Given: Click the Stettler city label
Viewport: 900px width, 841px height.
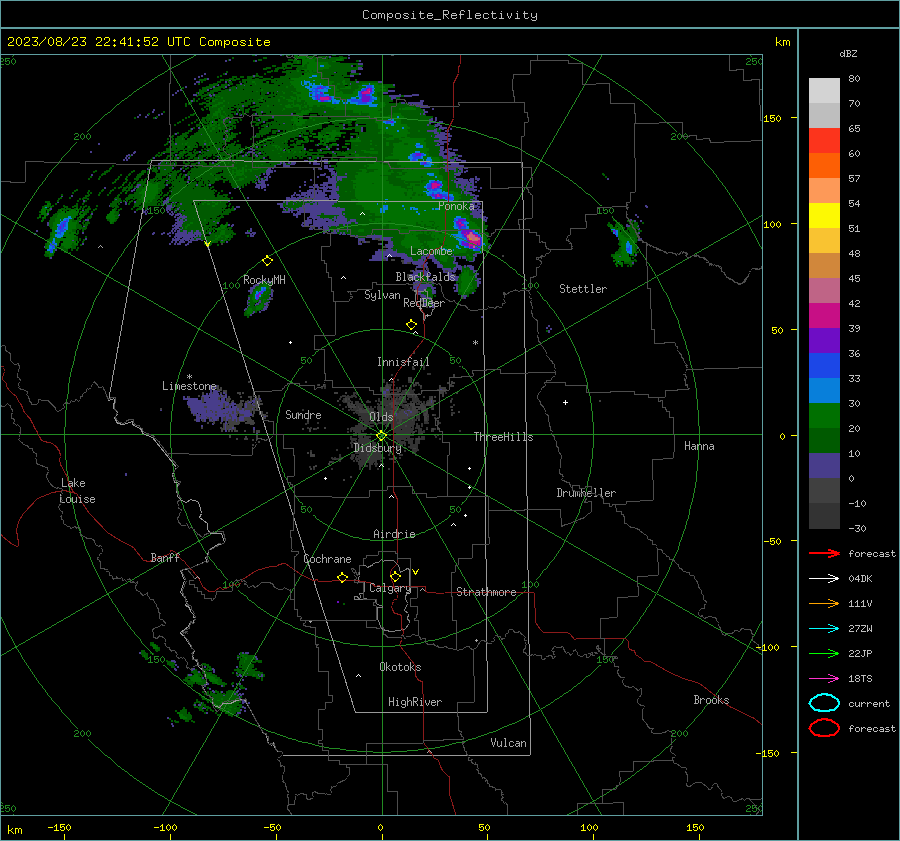Looking at the screenshot, I should [583, 289].
